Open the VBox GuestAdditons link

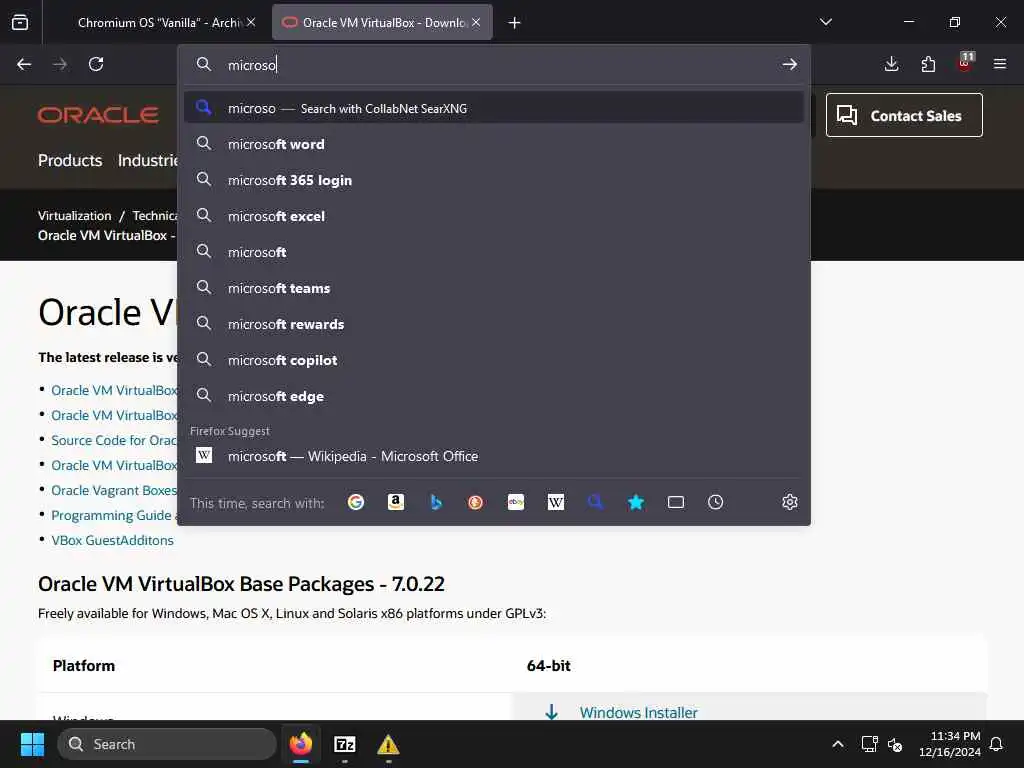pos(112,540)
